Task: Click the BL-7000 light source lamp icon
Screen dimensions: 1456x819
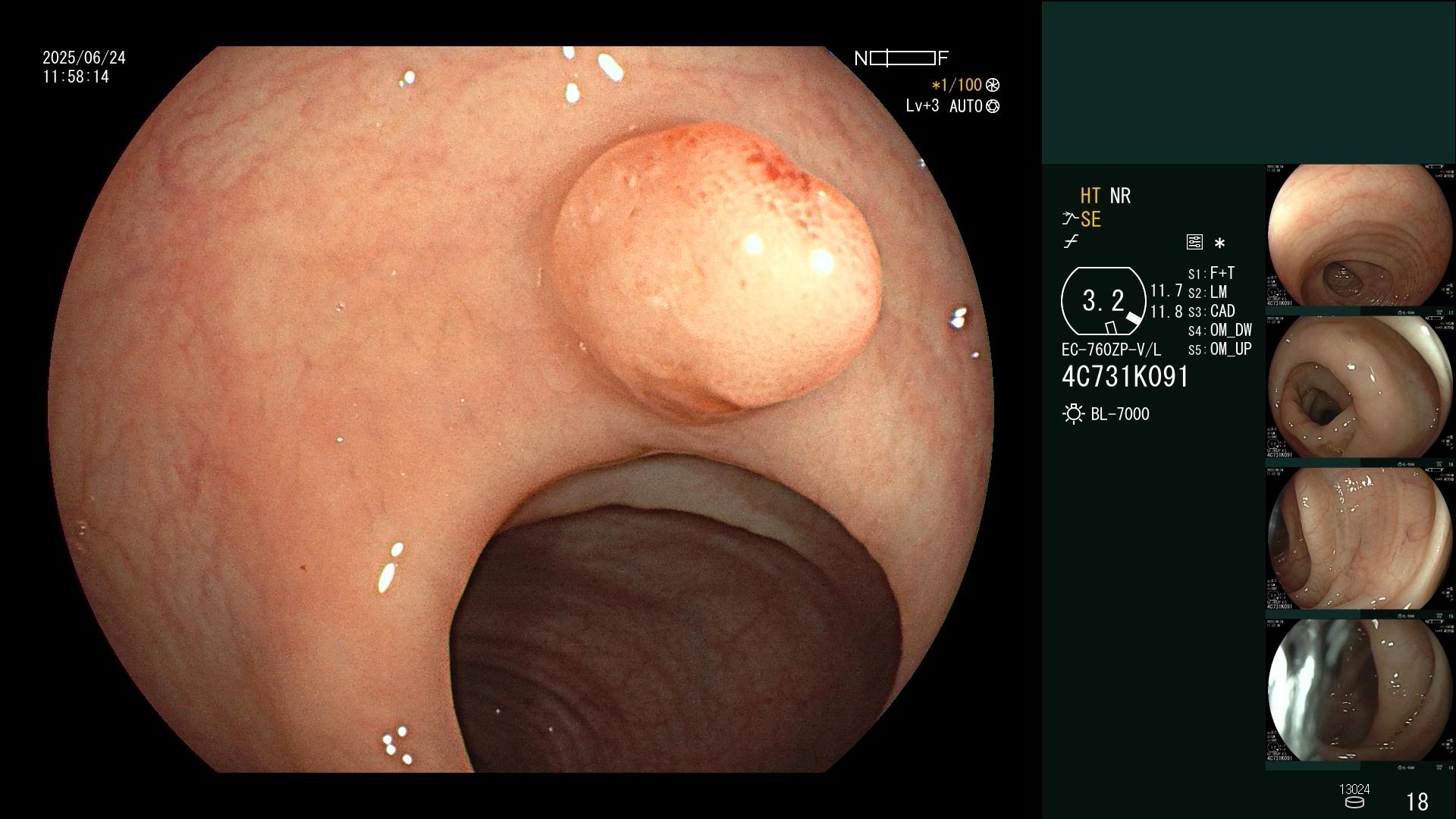Action: click(1073, 414)
